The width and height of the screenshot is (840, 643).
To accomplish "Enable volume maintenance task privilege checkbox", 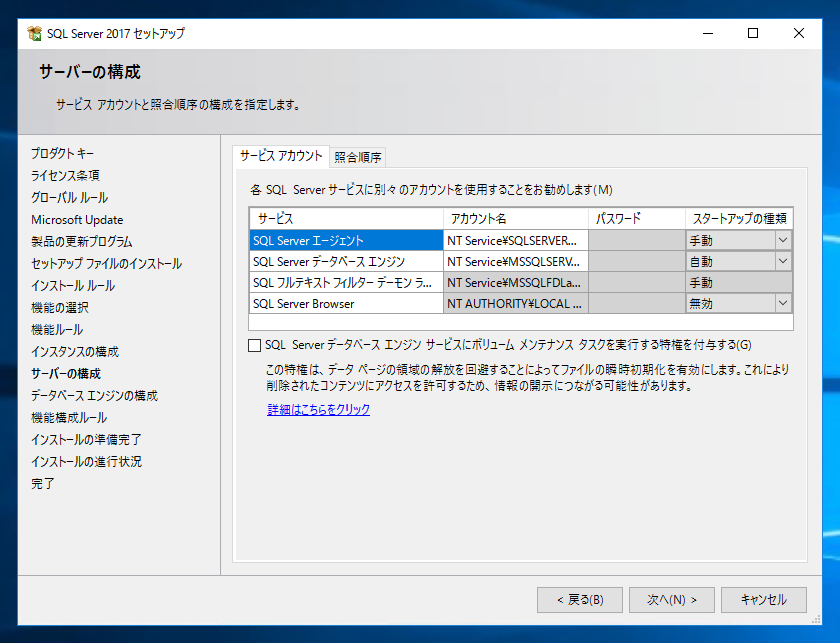I will click(254, 345).
